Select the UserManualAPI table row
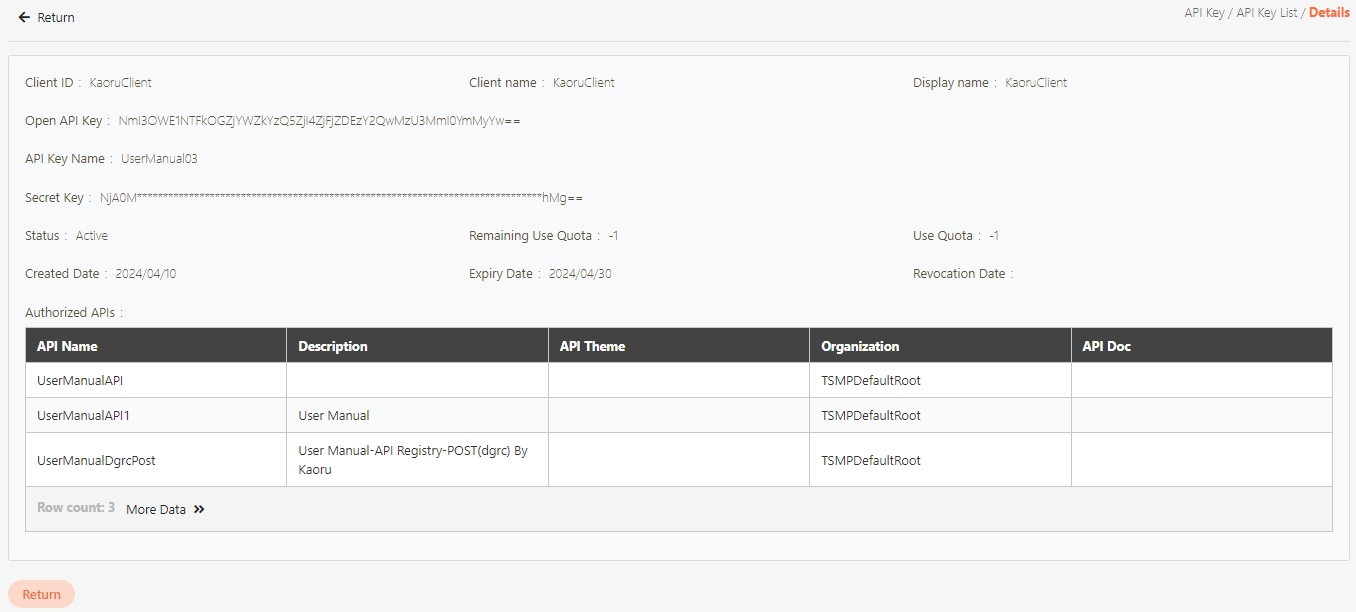 click(x=80, y=381)
